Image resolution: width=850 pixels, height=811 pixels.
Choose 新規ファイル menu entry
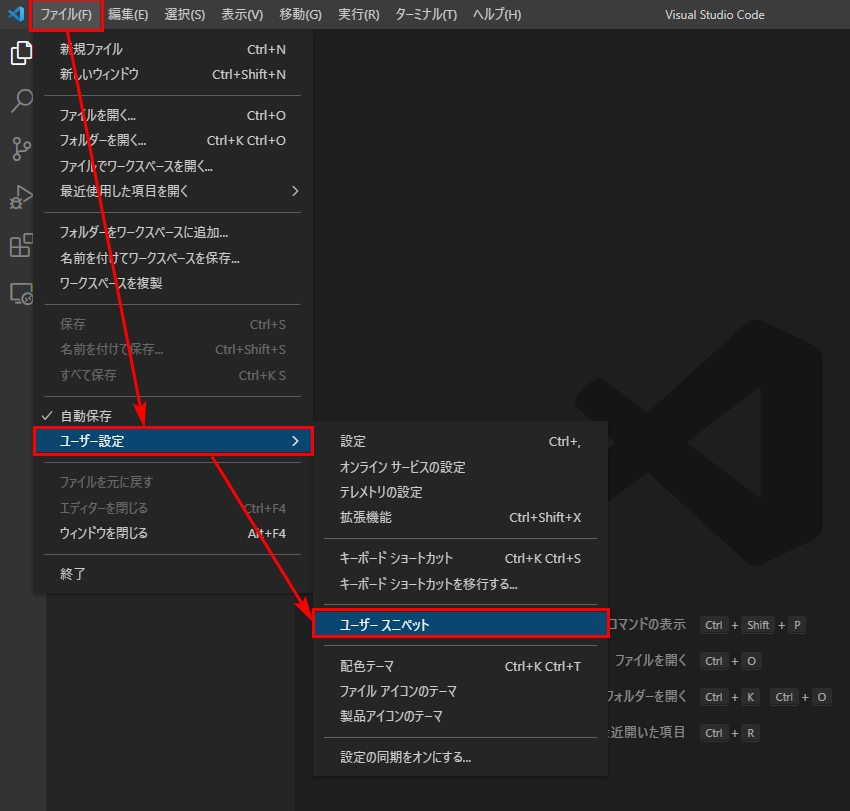pos(172,49)
